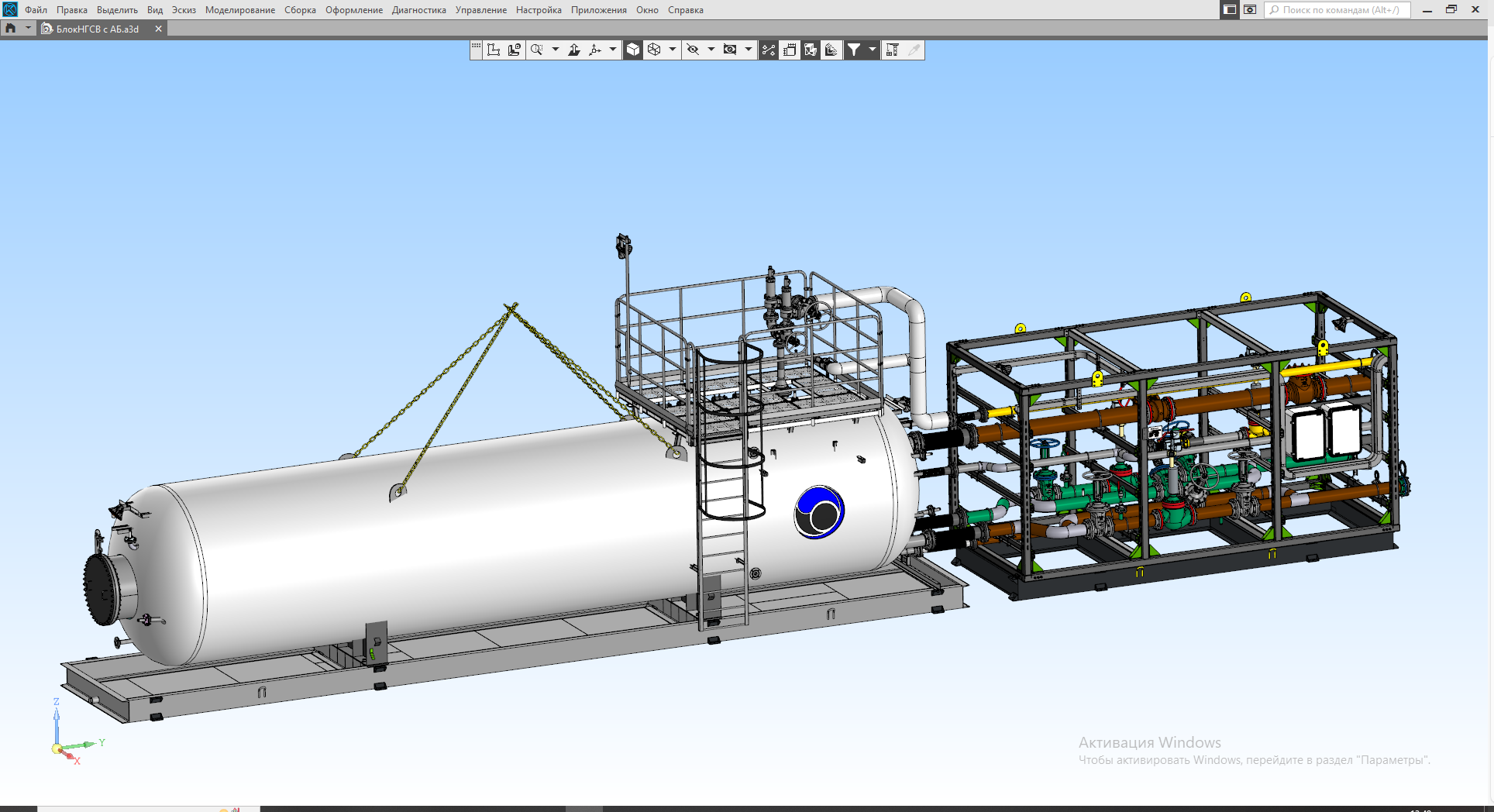Open the Сборка menu
Screen dimensions: 1494x812
pyautogui.click(x=300, y=10)
